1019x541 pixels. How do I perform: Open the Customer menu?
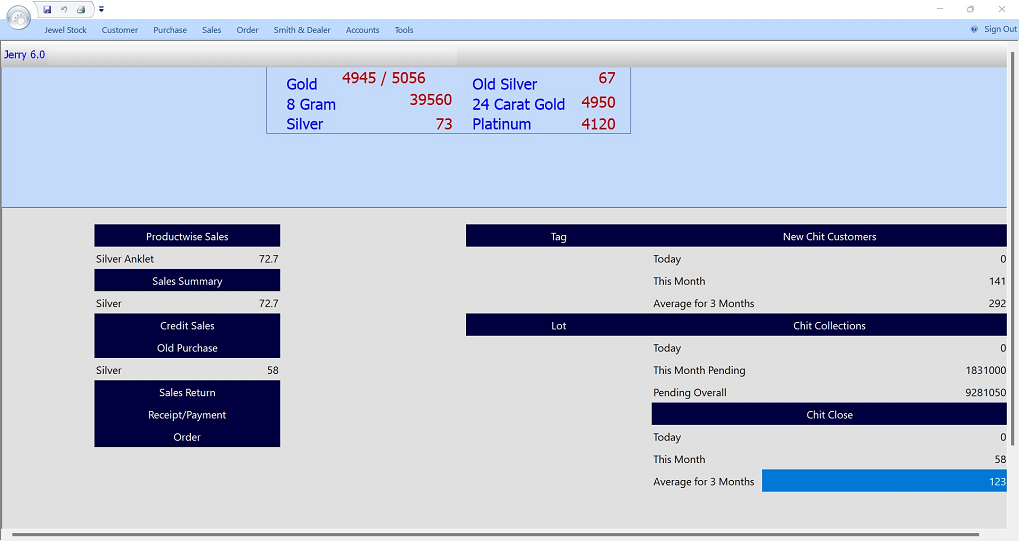(x=120, y=30)
